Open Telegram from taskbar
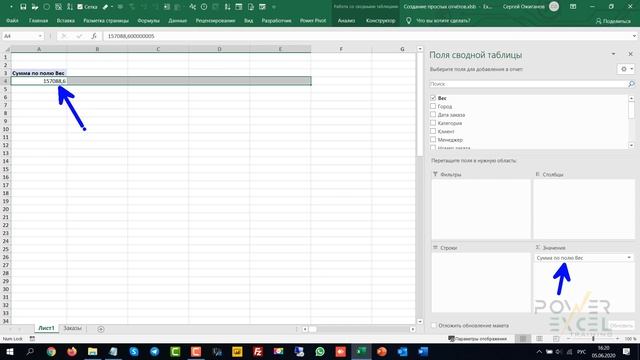Image resolution: width=640 pixels, height=360 pixels. click(155, 351)
